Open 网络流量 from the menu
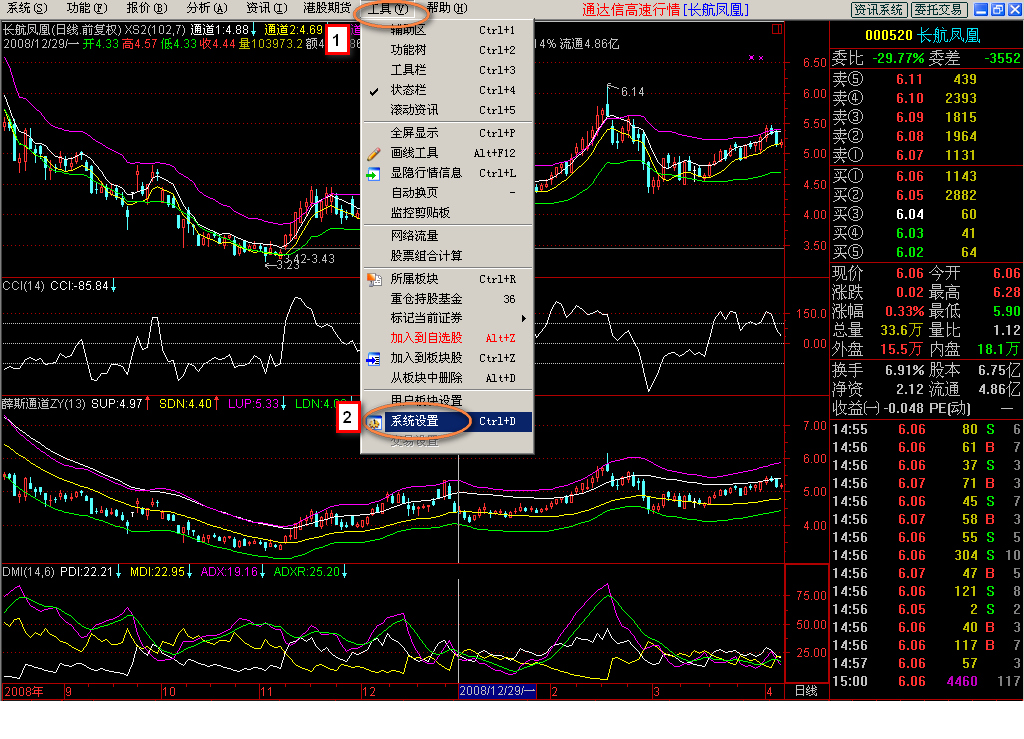The image size is (1024, 739). pos(447,236)
